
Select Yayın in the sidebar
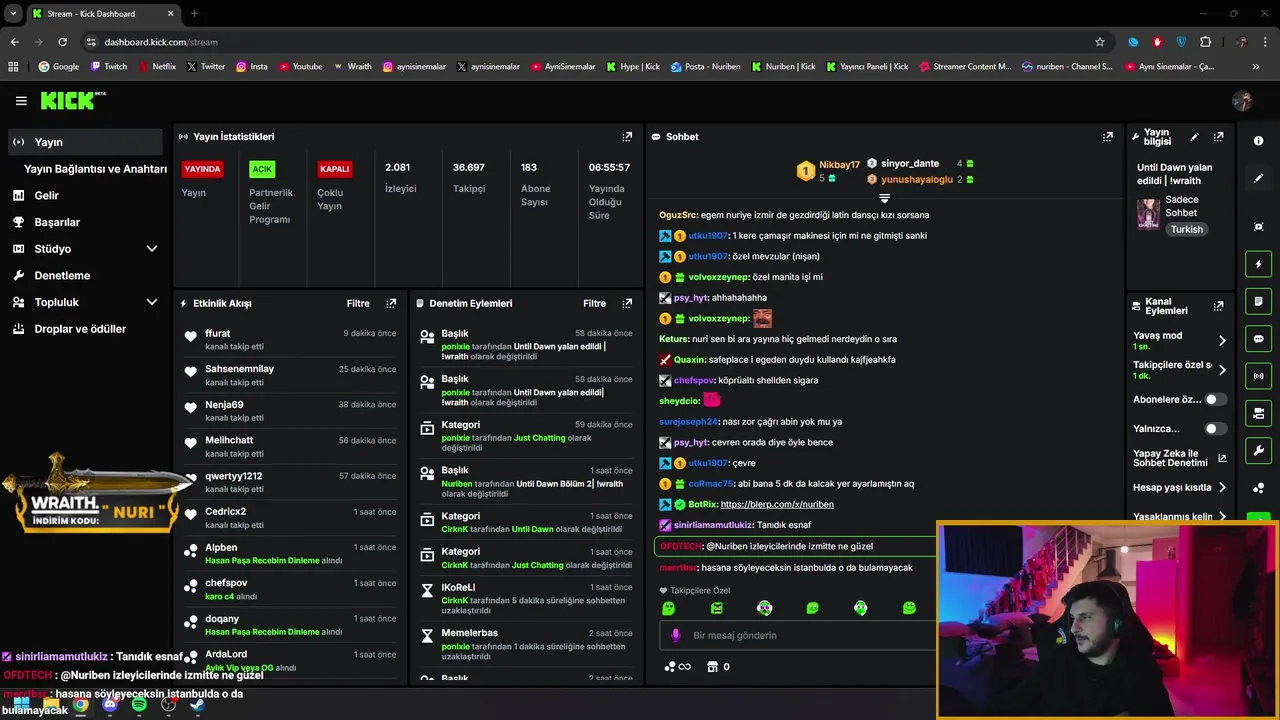85,142
